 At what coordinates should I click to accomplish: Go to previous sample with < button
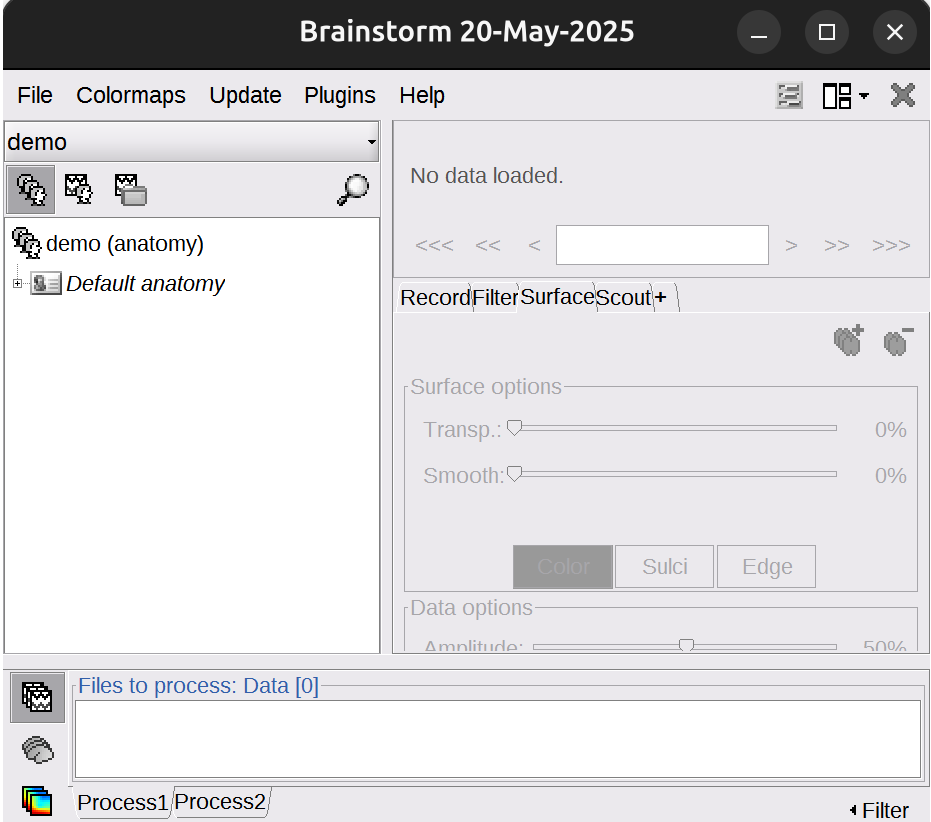click(x=534, y=245)
